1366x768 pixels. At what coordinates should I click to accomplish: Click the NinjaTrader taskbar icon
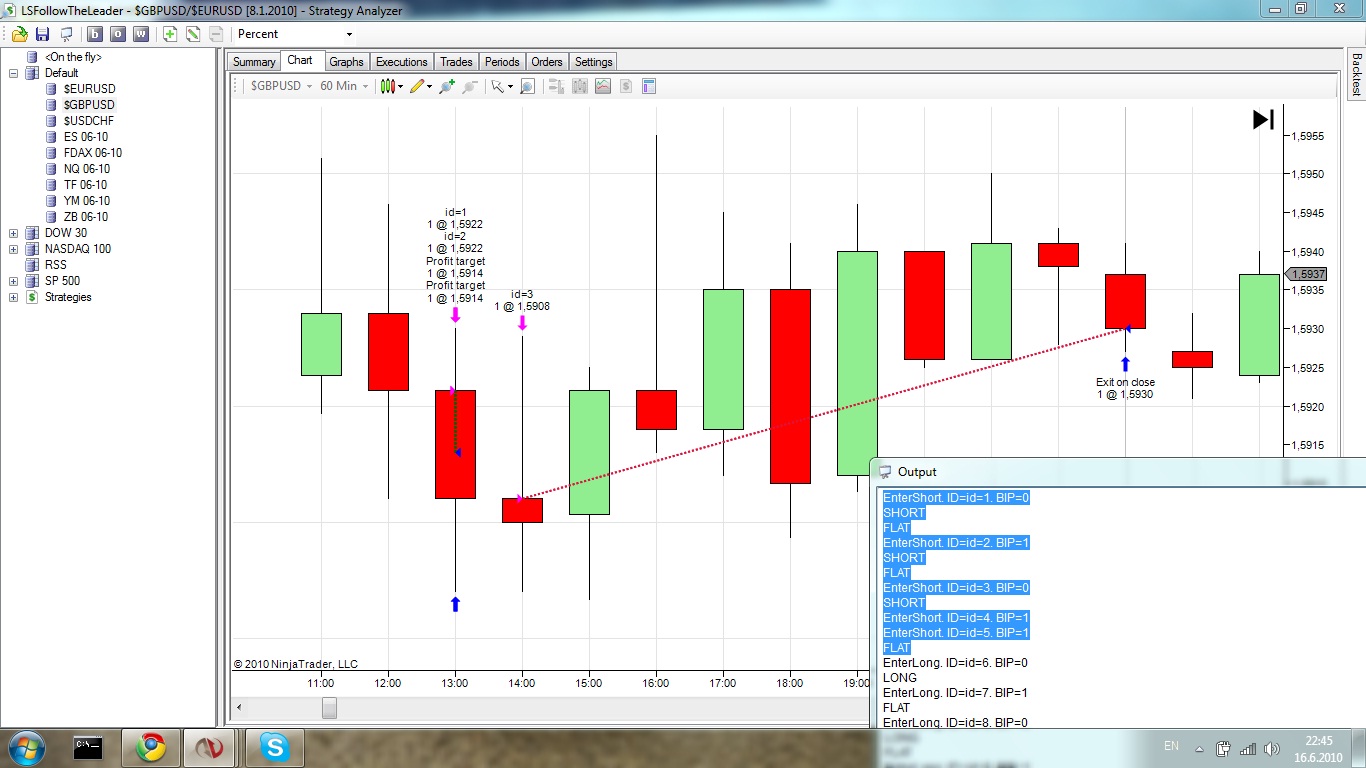coord(210,747)
